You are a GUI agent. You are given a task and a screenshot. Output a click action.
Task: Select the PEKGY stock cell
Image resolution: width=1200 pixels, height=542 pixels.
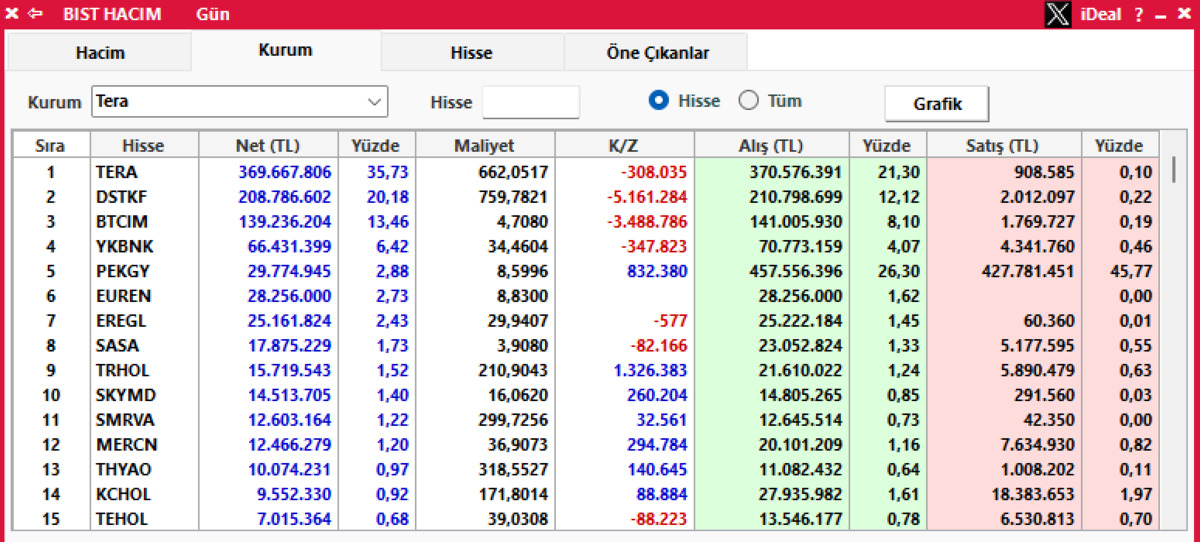point(143,271)
